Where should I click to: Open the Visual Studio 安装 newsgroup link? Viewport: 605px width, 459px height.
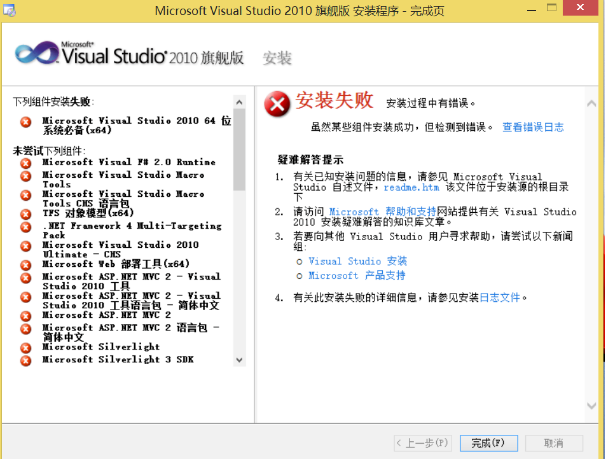(x=358, y=261)
